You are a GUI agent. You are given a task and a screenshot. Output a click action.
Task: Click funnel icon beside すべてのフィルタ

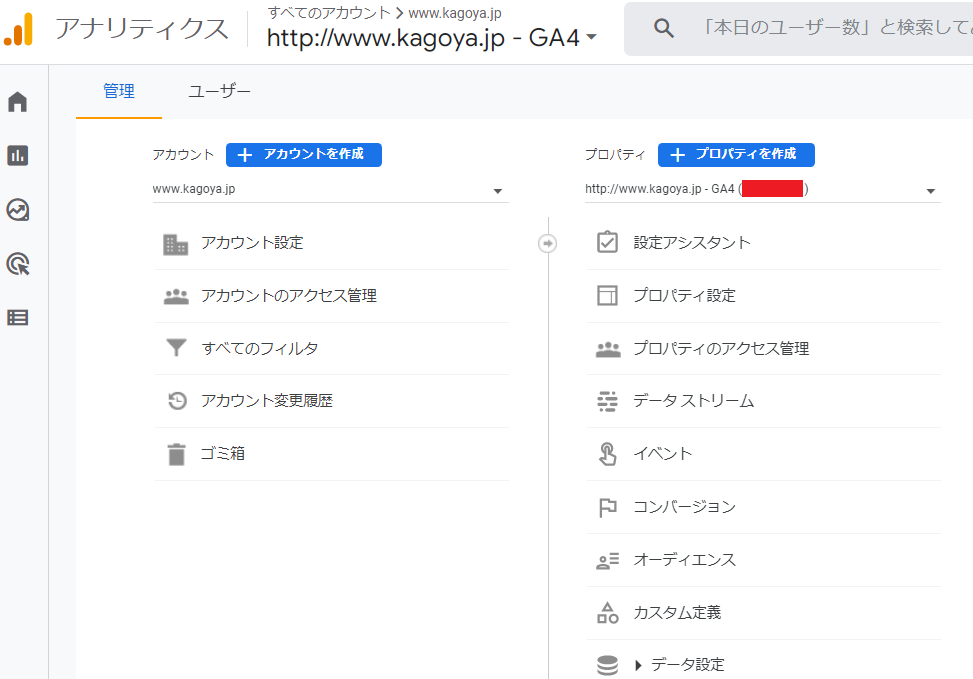point(176,348)
